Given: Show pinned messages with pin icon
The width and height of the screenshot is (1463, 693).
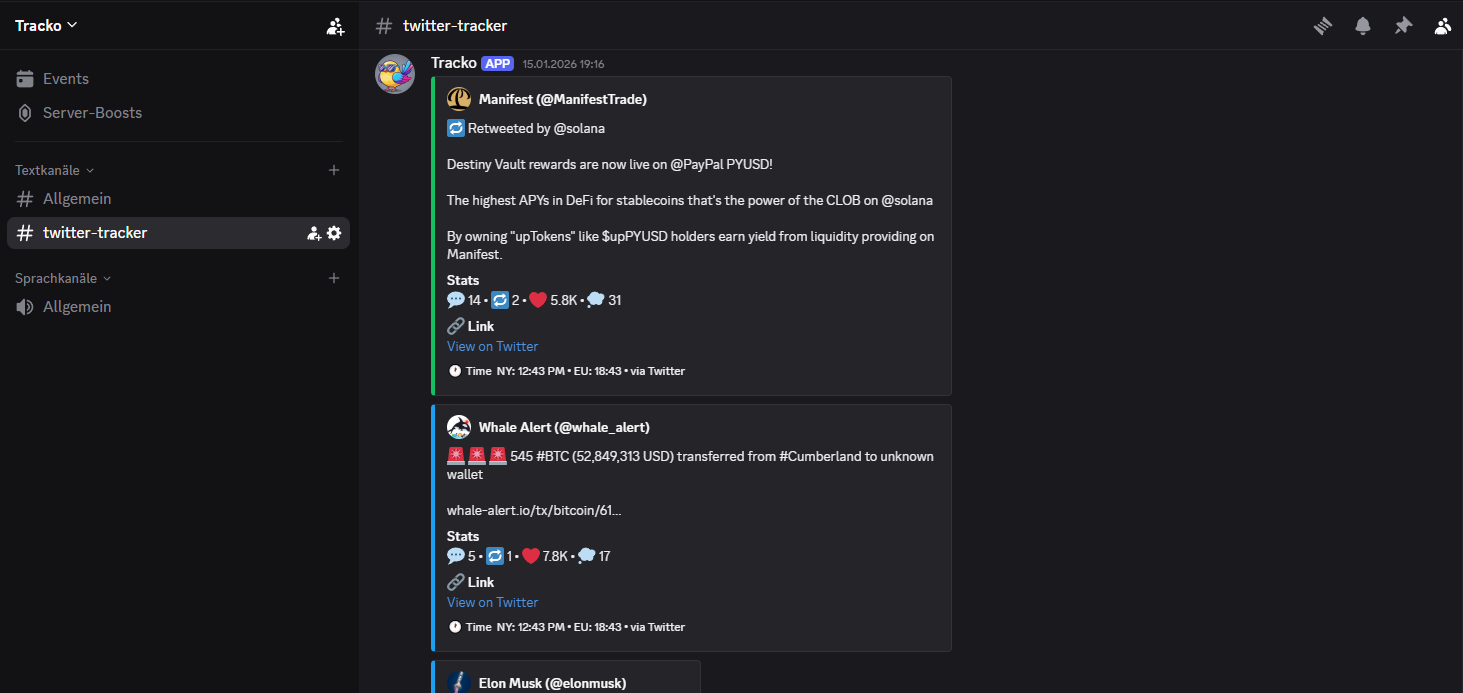Looking at the screenshot, I should click(1403, 26).
